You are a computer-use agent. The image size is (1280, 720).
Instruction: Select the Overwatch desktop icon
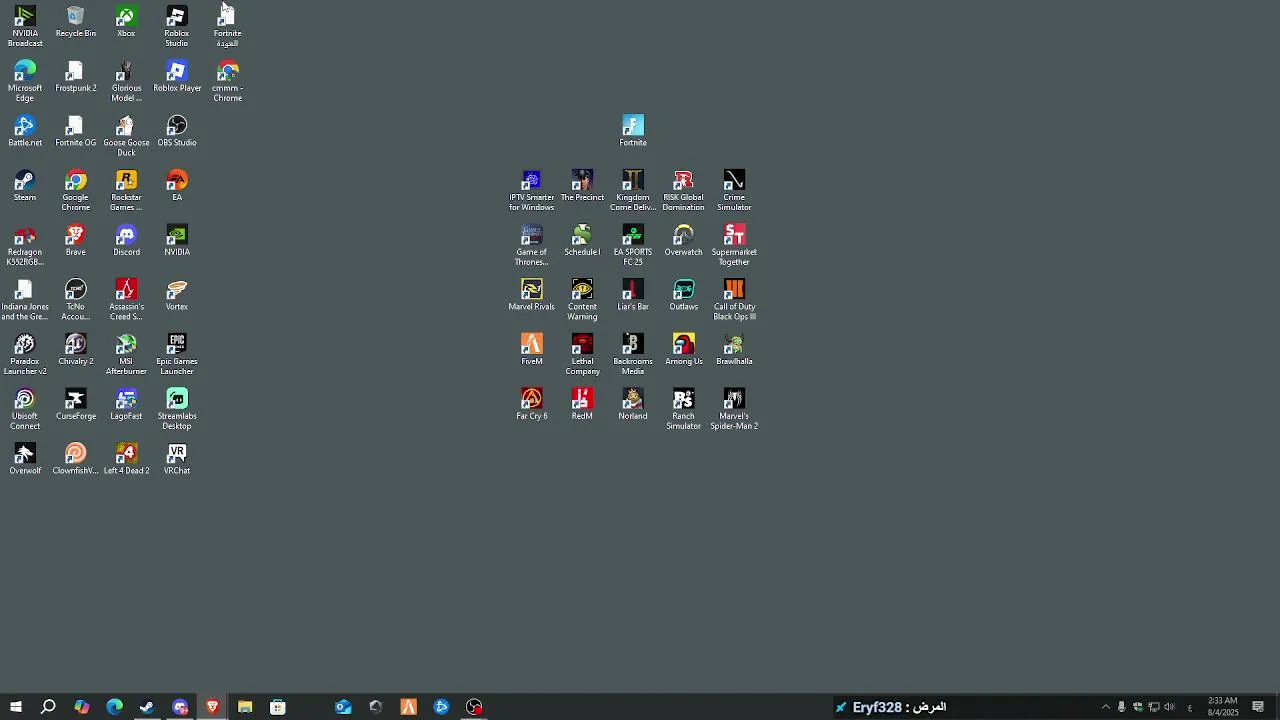[684, 240]
